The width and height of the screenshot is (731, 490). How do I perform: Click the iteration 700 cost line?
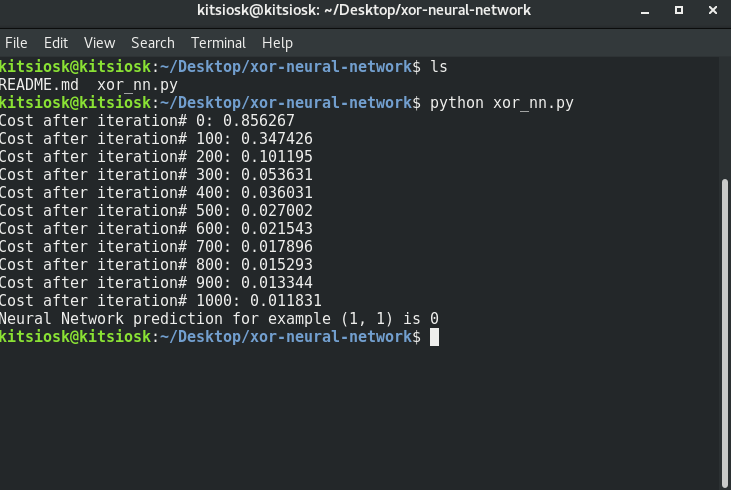[x=156, y=247]
